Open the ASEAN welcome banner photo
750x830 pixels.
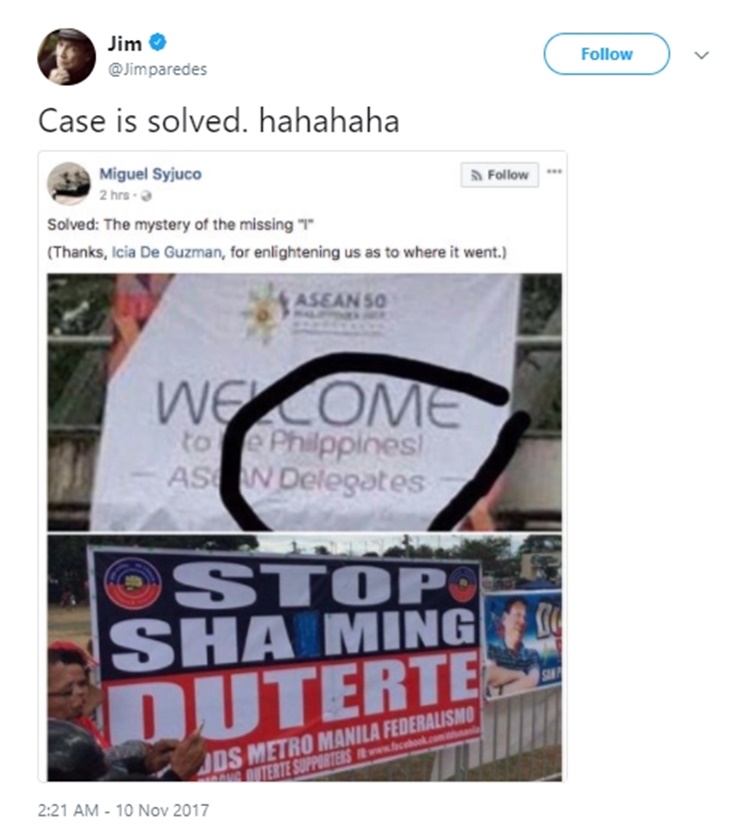[x=304, y=402]
